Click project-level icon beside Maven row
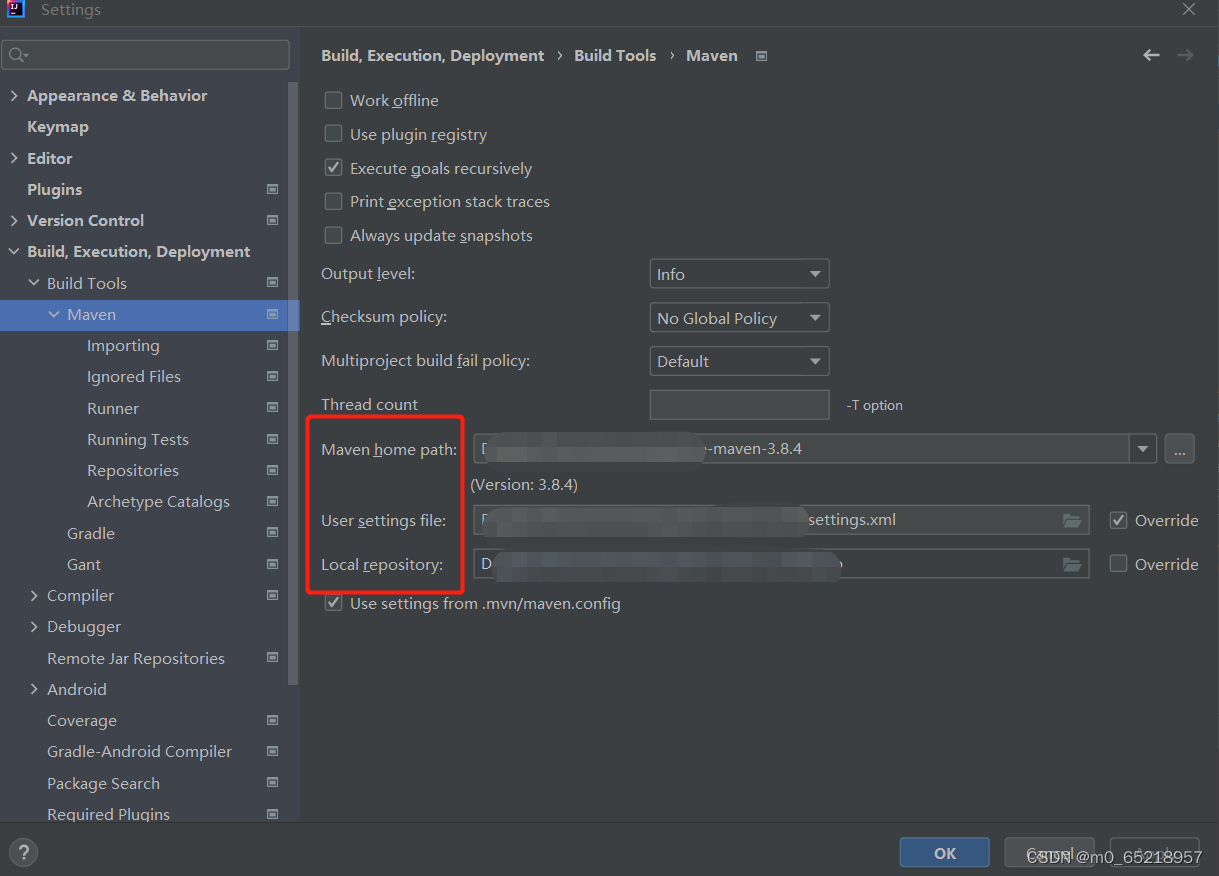The image size is (1219, 876). (x=273, y=314)
